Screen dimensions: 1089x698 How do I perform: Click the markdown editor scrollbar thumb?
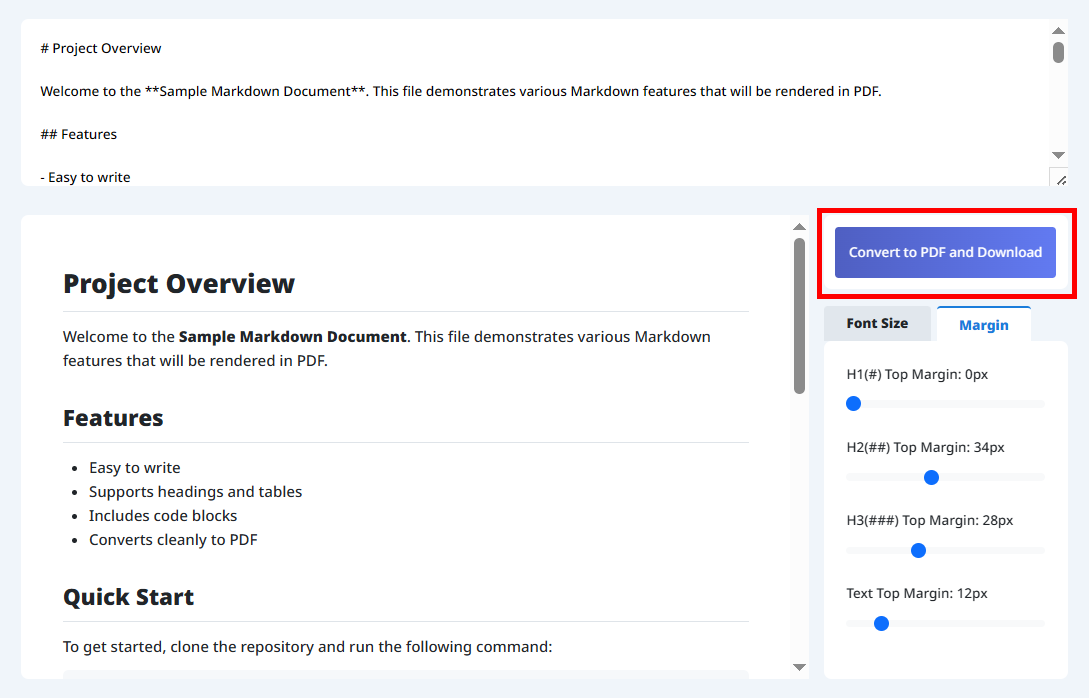[1058, 53]
